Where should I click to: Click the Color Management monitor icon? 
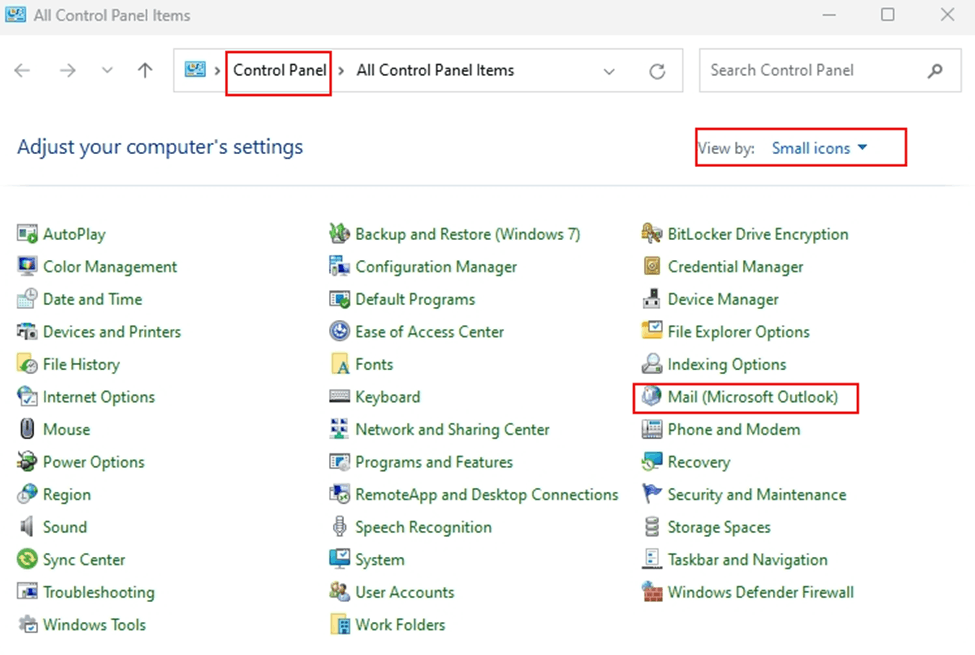27,267
